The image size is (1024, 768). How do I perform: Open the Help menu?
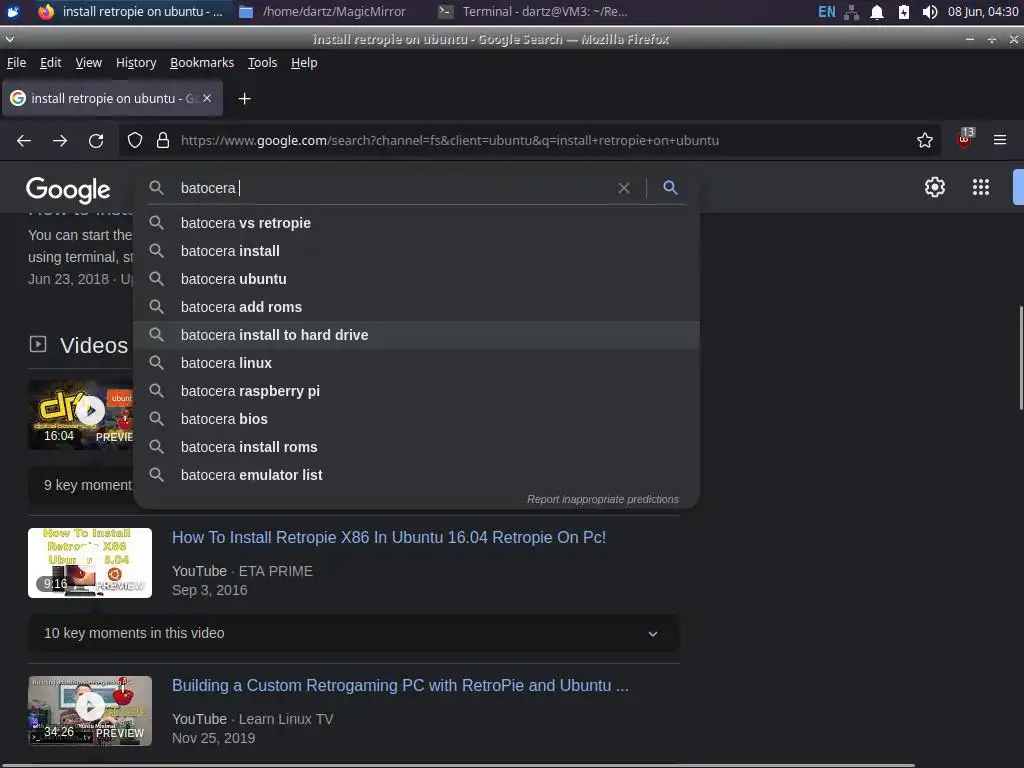[x=304, y=63]
